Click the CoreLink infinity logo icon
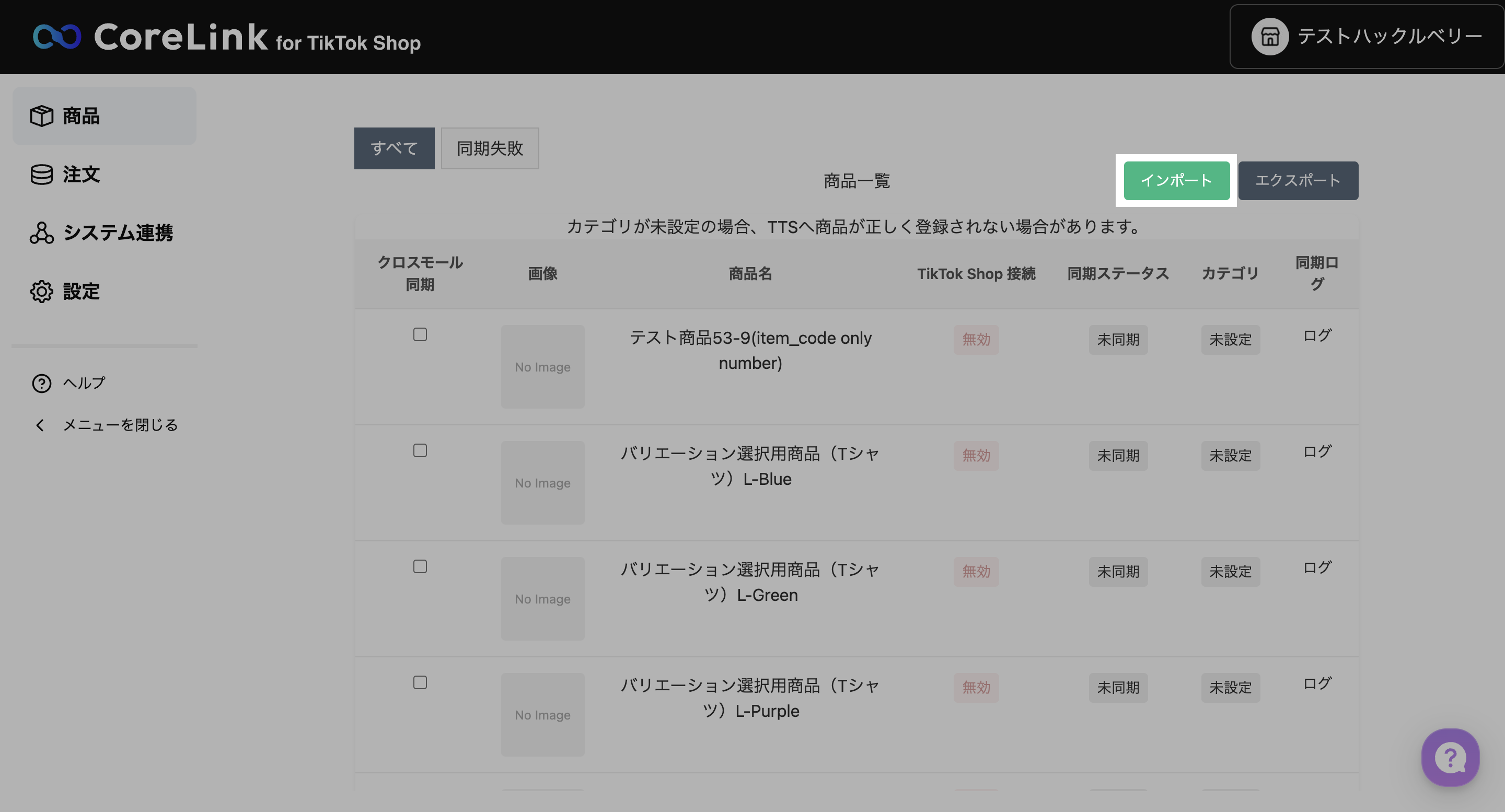The width and height of the screenshot is (1505, 812). coord(56,37)
